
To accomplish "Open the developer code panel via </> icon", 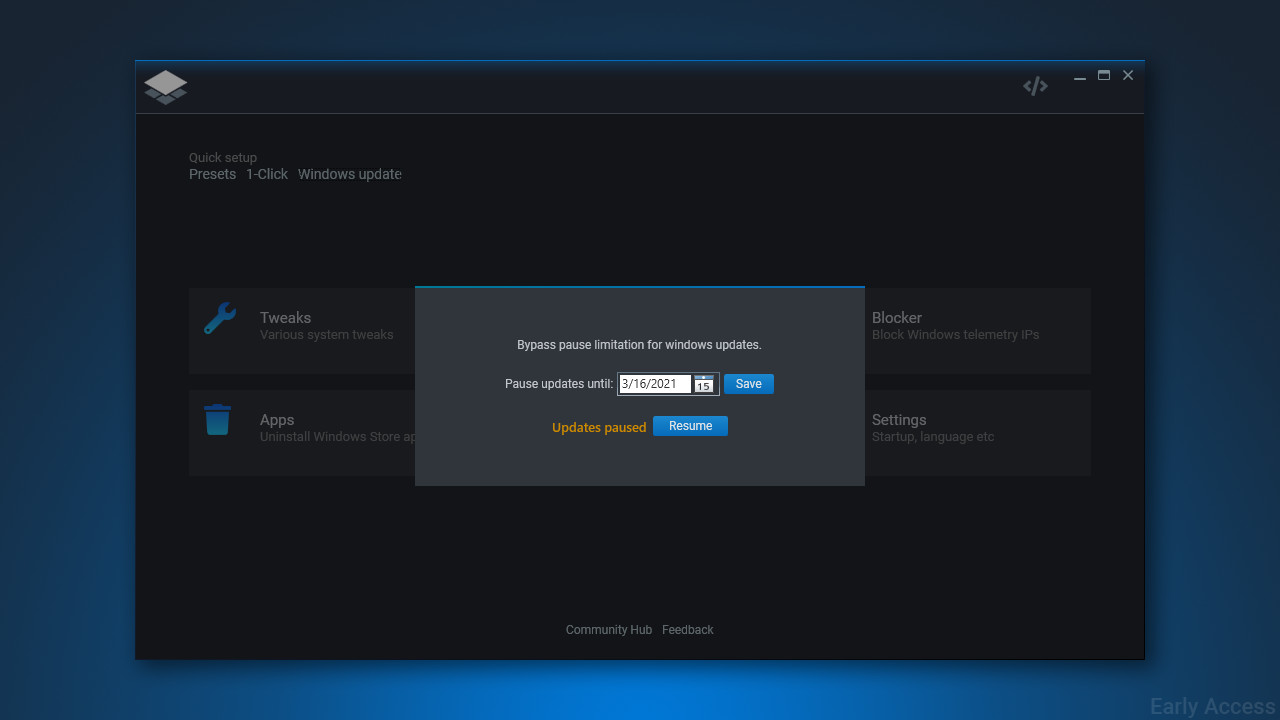I will click(1035, 85).
